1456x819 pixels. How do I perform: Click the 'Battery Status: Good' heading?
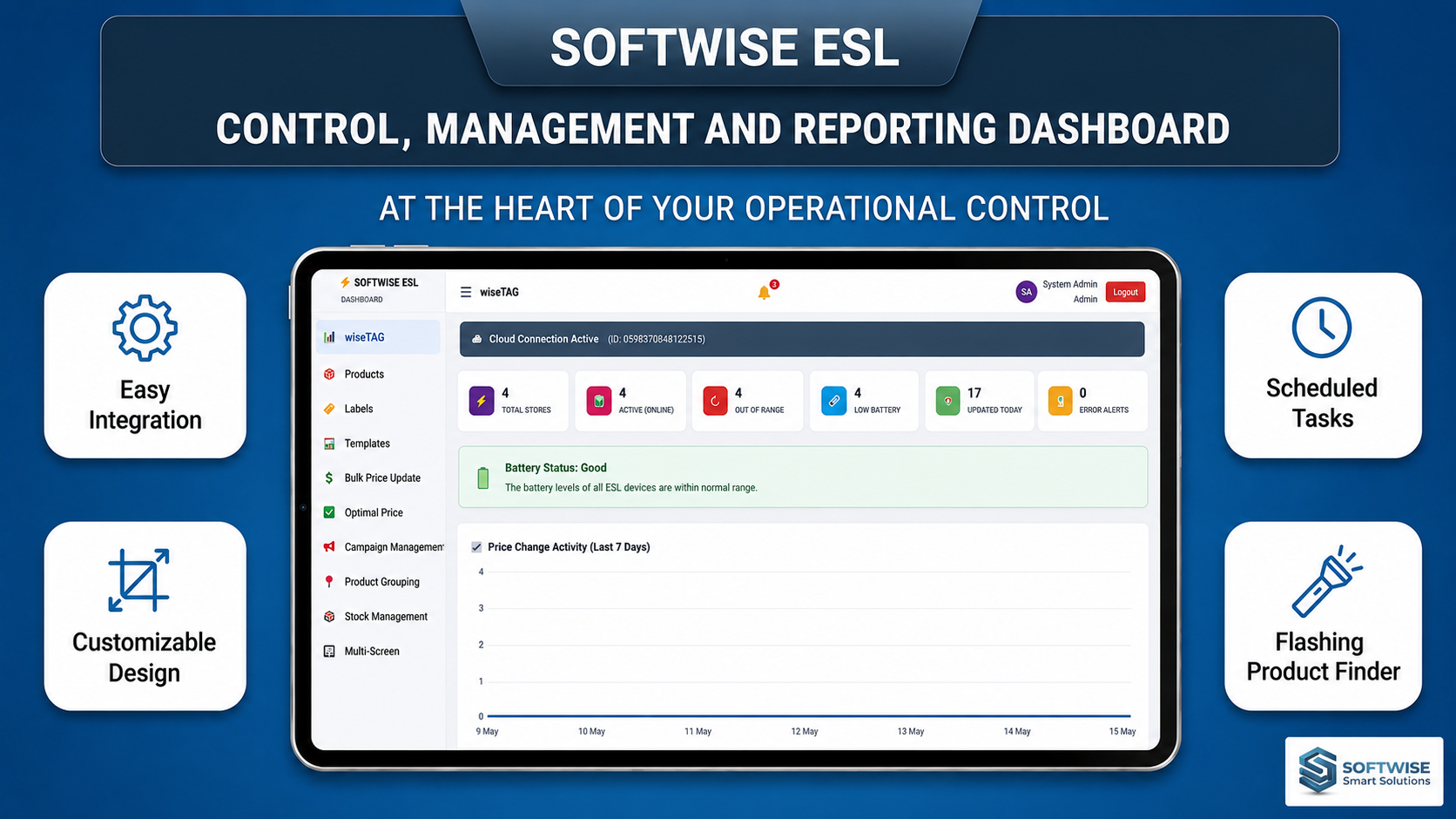[556, 468]
